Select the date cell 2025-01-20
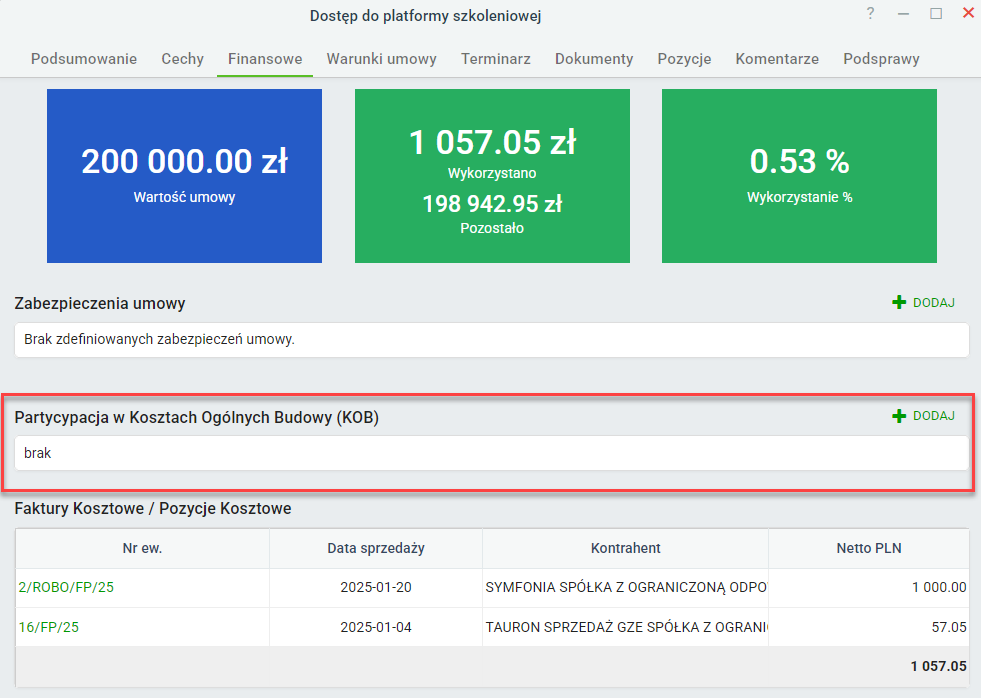This screenshot has height=698, width=981. click(x=376, y=587)
